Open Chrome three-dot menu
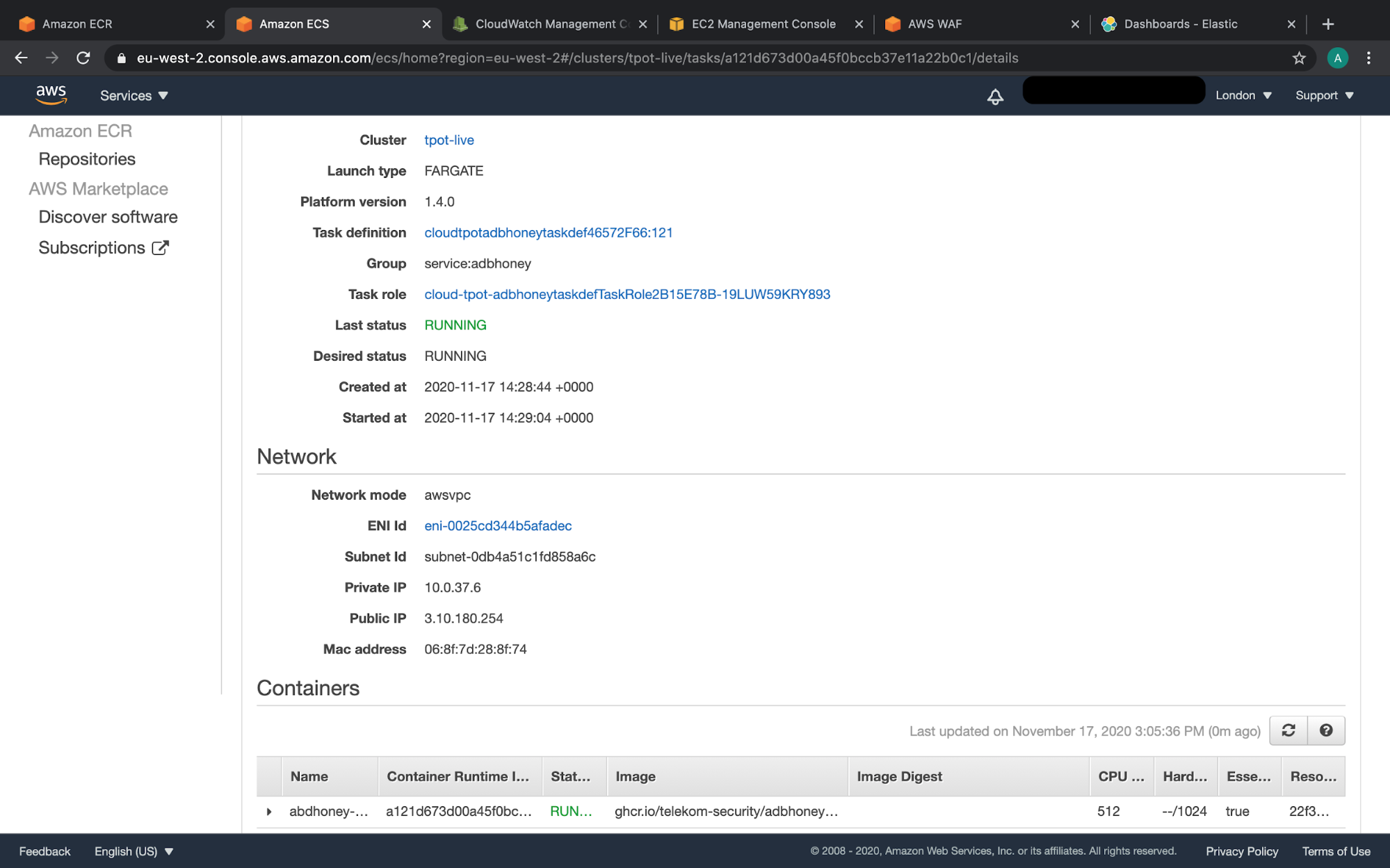This screenshot has width=1390, height=868. 1368,58
